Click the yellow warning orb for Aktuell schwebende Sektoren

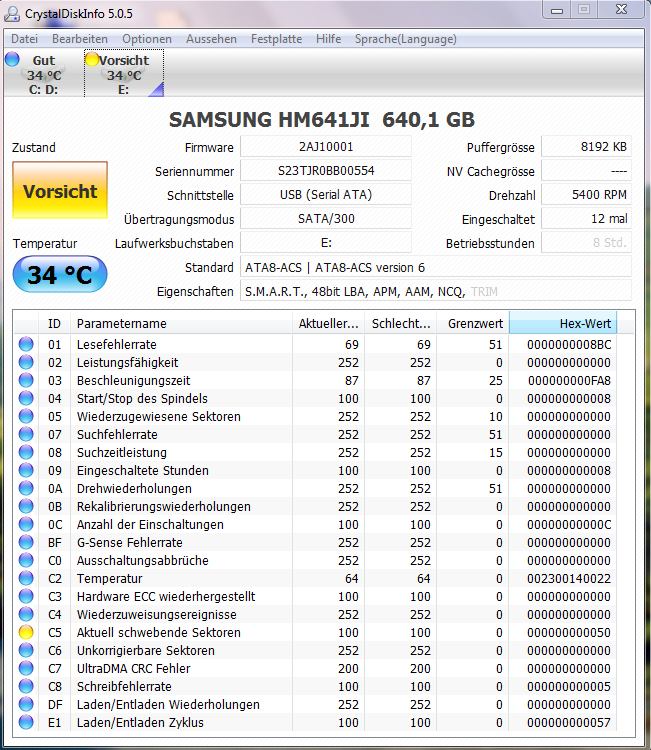[x=26, y=632]
